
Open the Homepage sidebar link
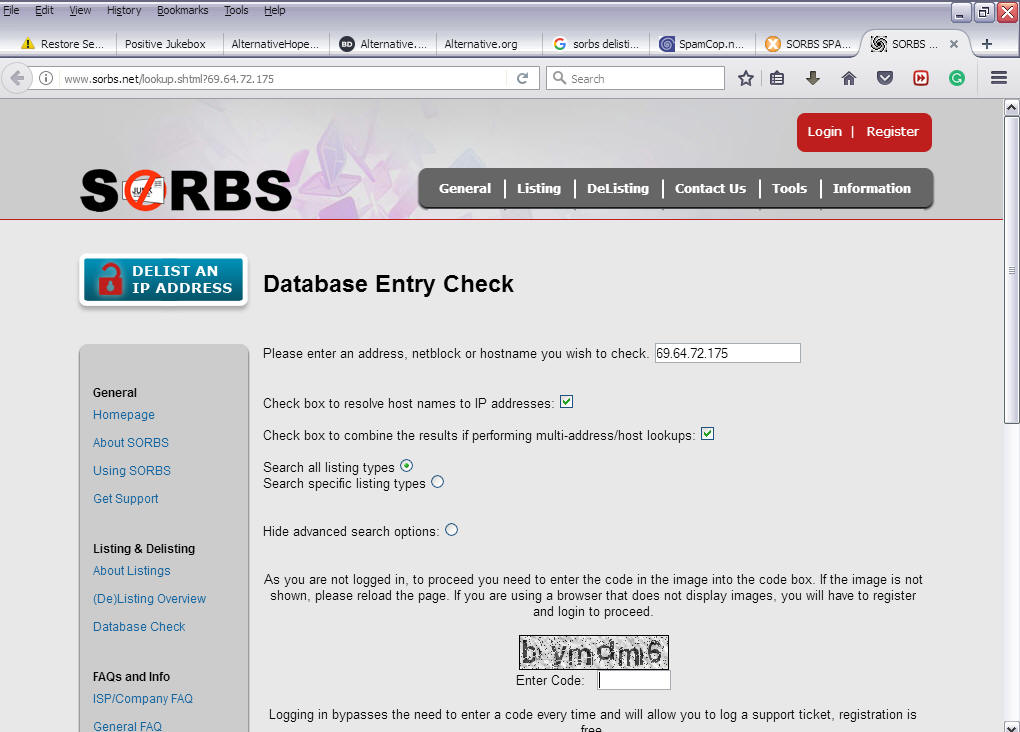pyautogui.click(x=124, y=414)
